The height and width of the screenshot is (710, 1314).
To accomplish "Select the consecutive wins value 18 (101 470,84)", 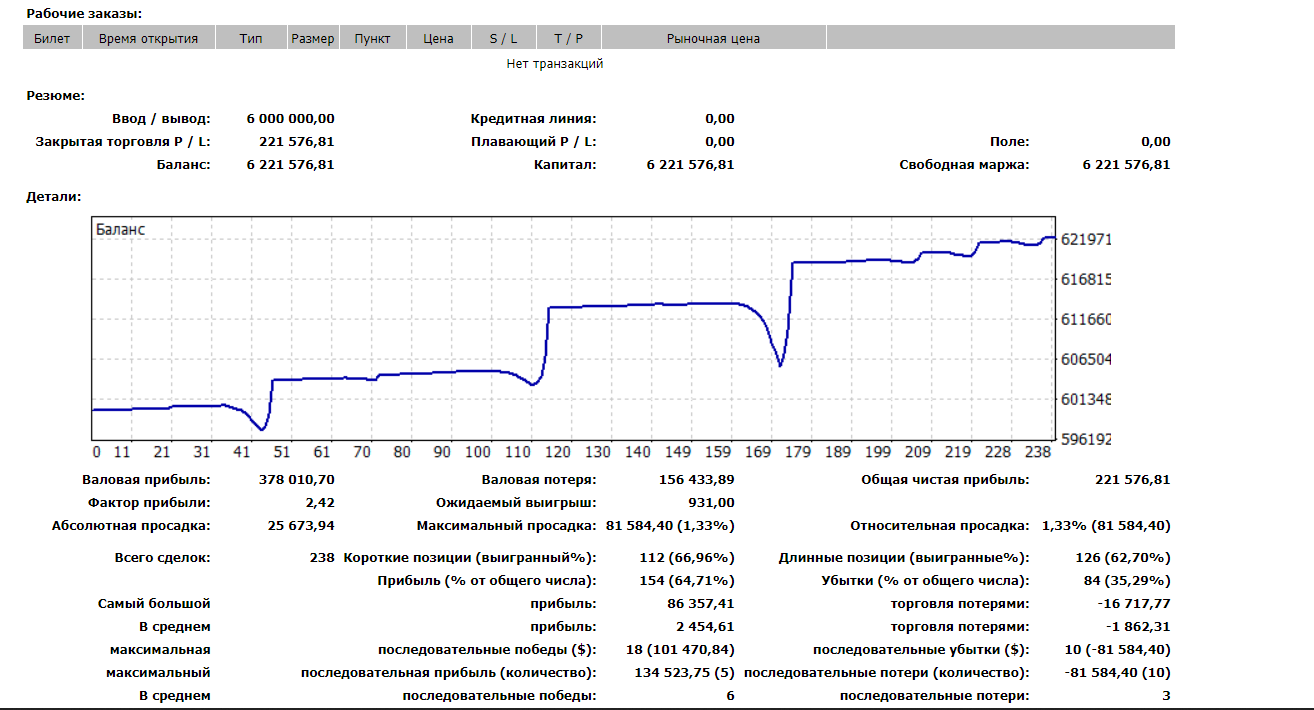I will [680, 650].
